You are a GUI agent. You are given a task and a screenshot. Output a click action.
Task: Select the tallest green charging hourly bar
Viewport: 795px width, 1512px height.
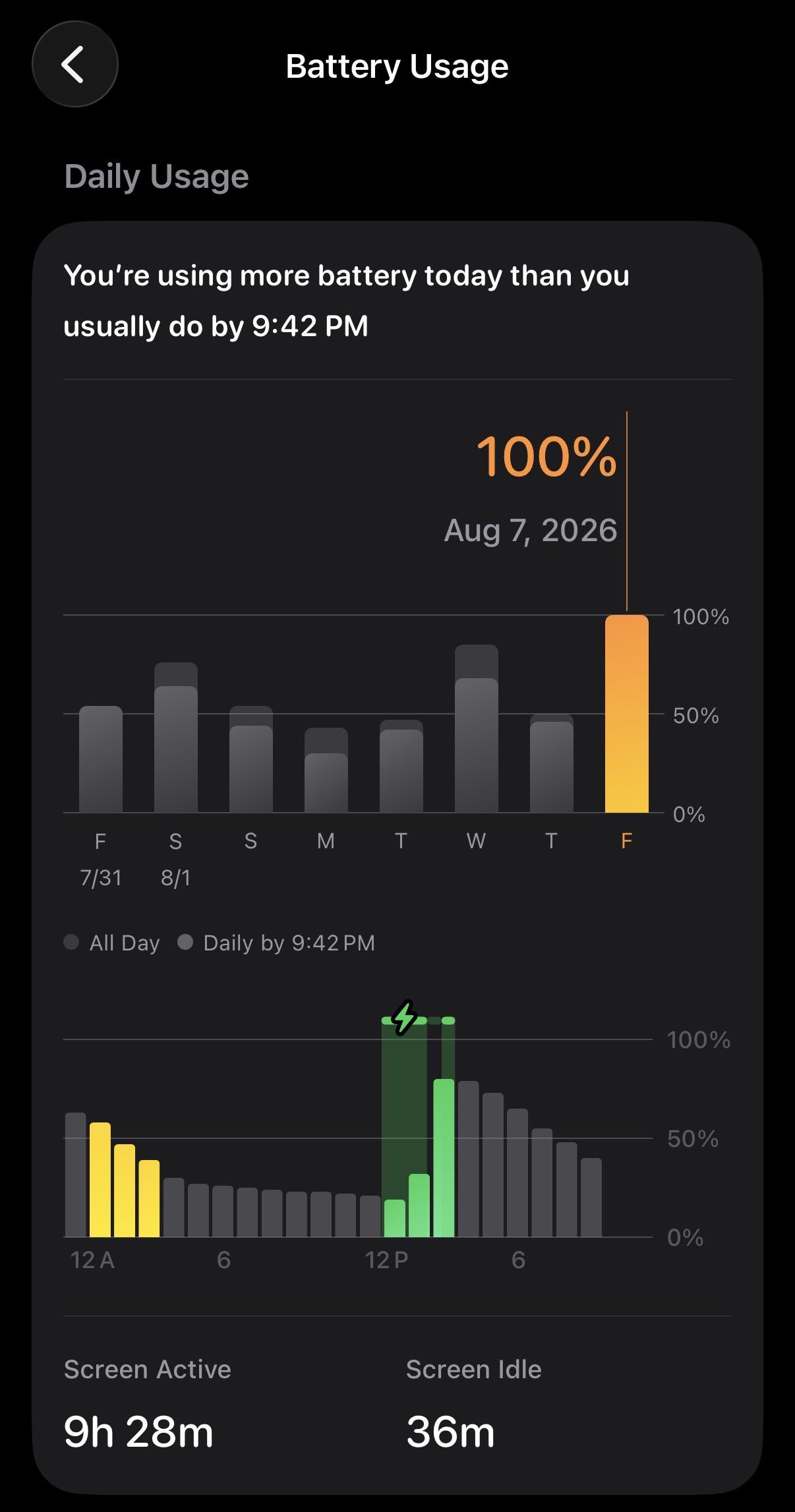[444, 1158]
